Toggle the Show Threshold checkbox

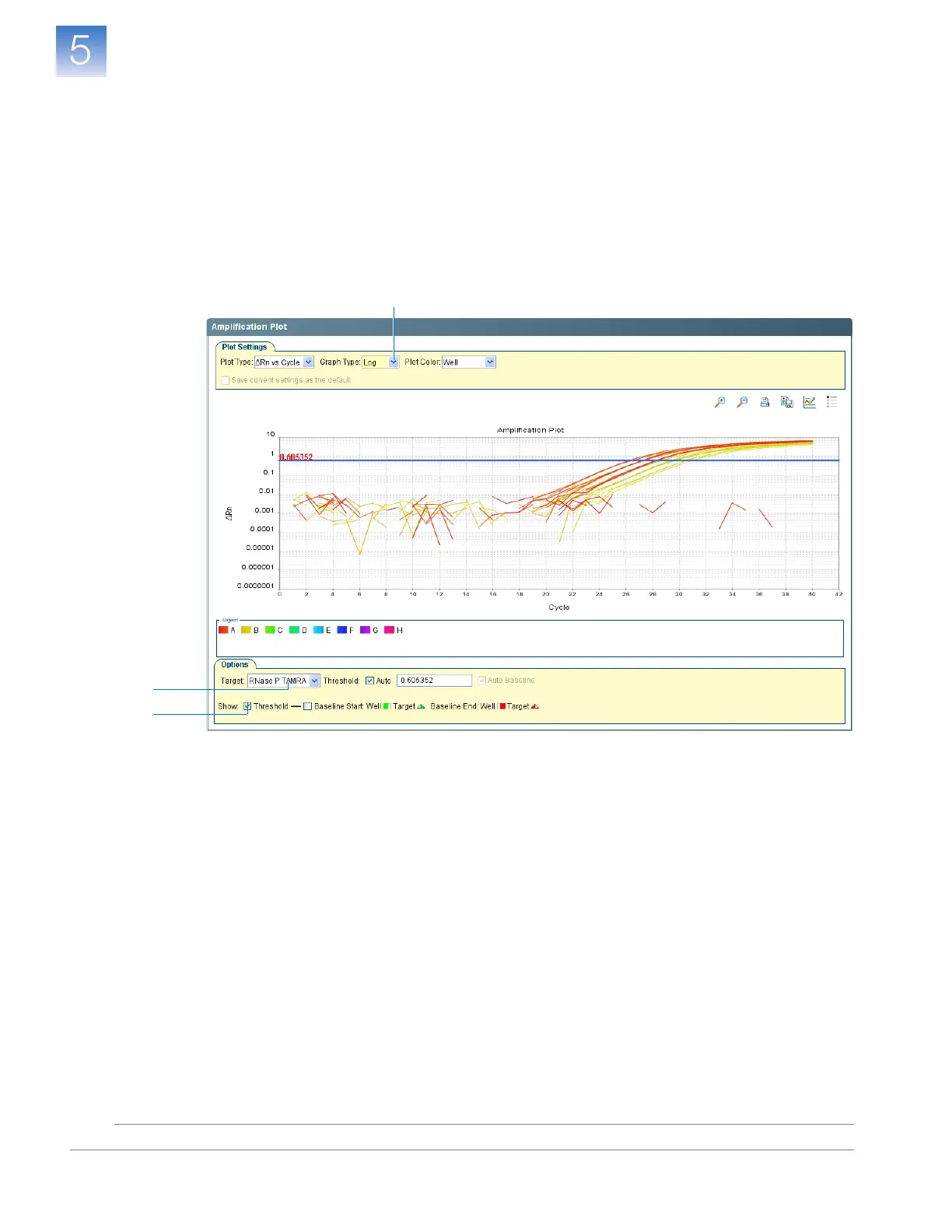click(247, 706)
